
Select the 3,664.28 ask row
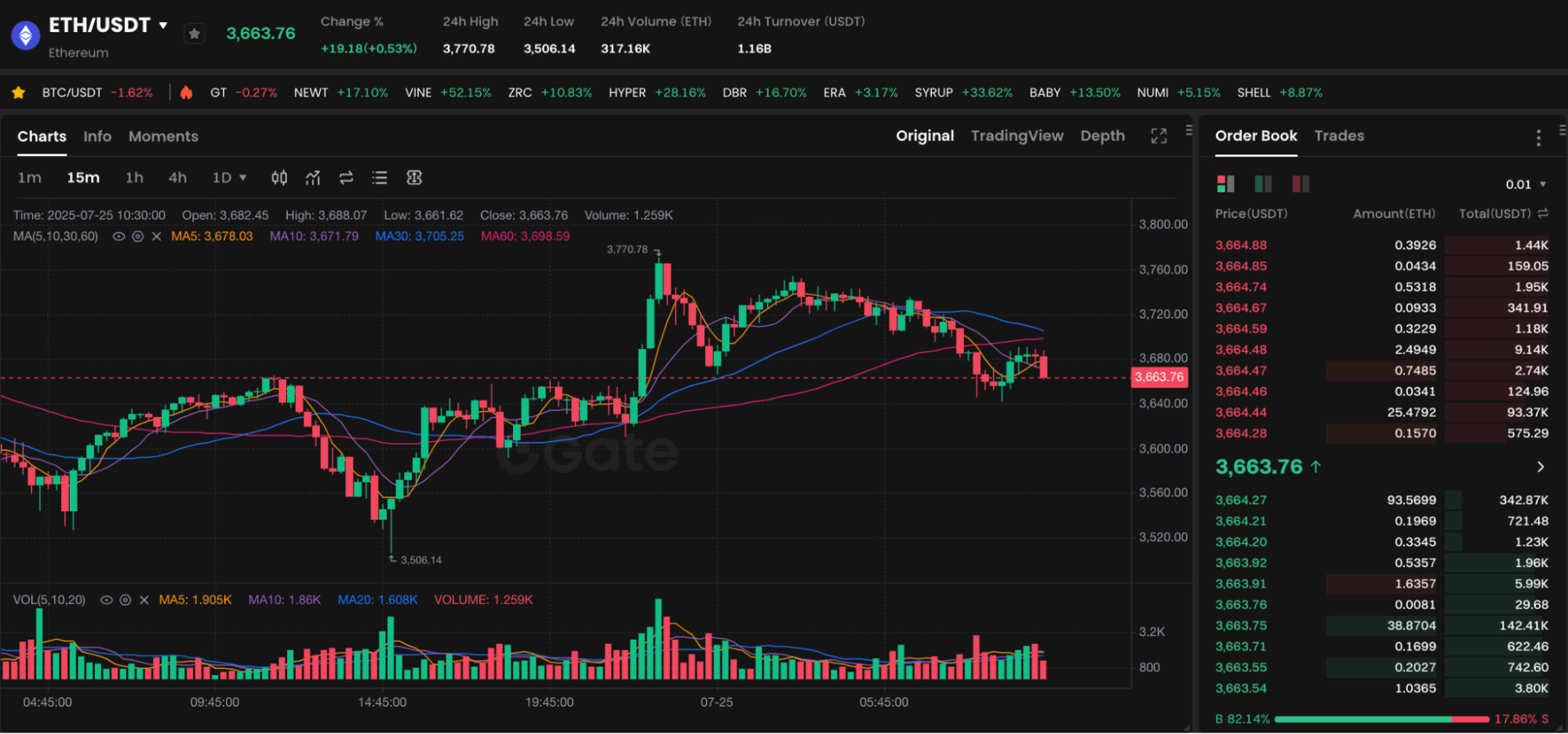[x=1381, y=433]
